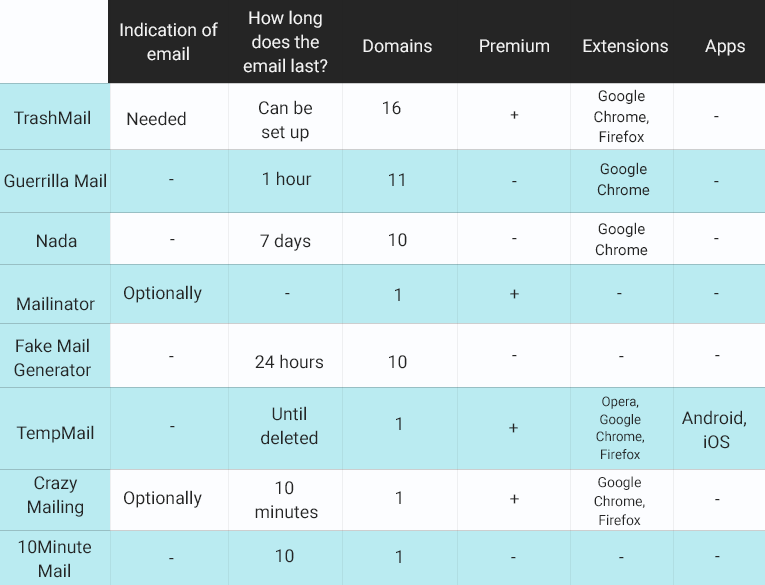Screen dimensions: 765x585
Task: Click the Crazy Mailing row label
Action: tap(55, 495)
